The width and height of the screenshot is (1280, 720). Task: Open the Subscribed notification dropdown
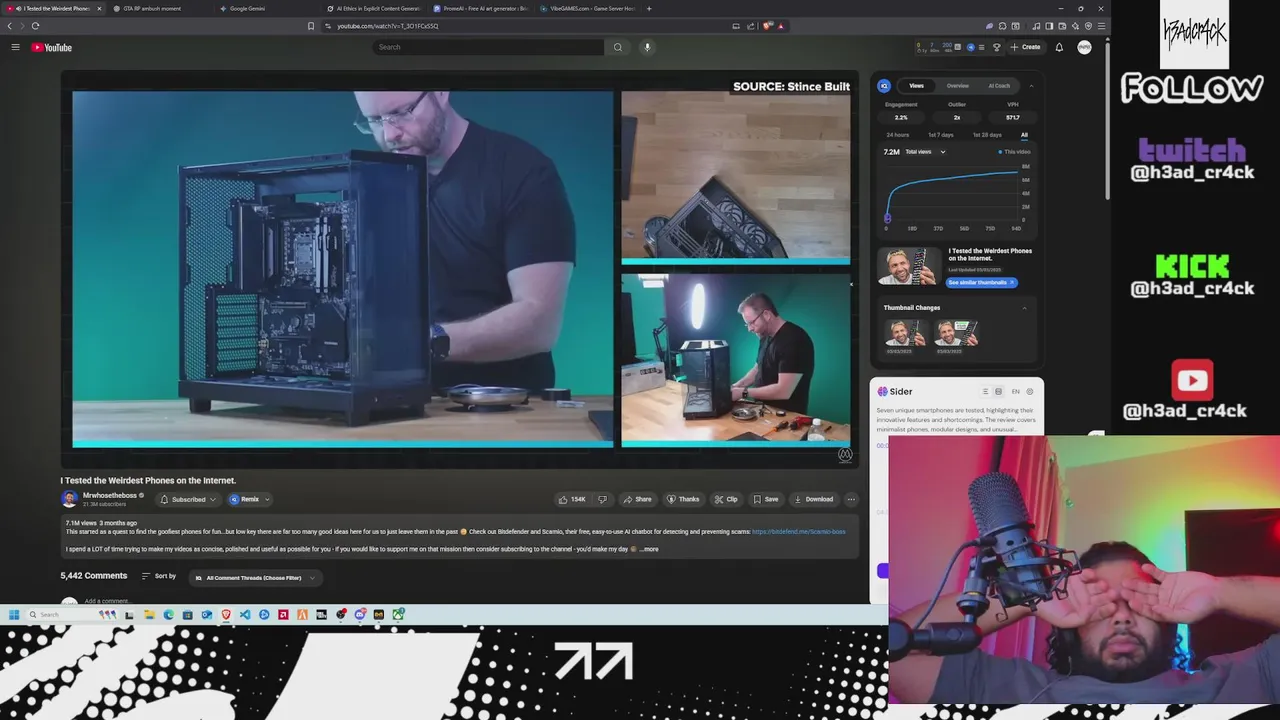coord(187,499)
